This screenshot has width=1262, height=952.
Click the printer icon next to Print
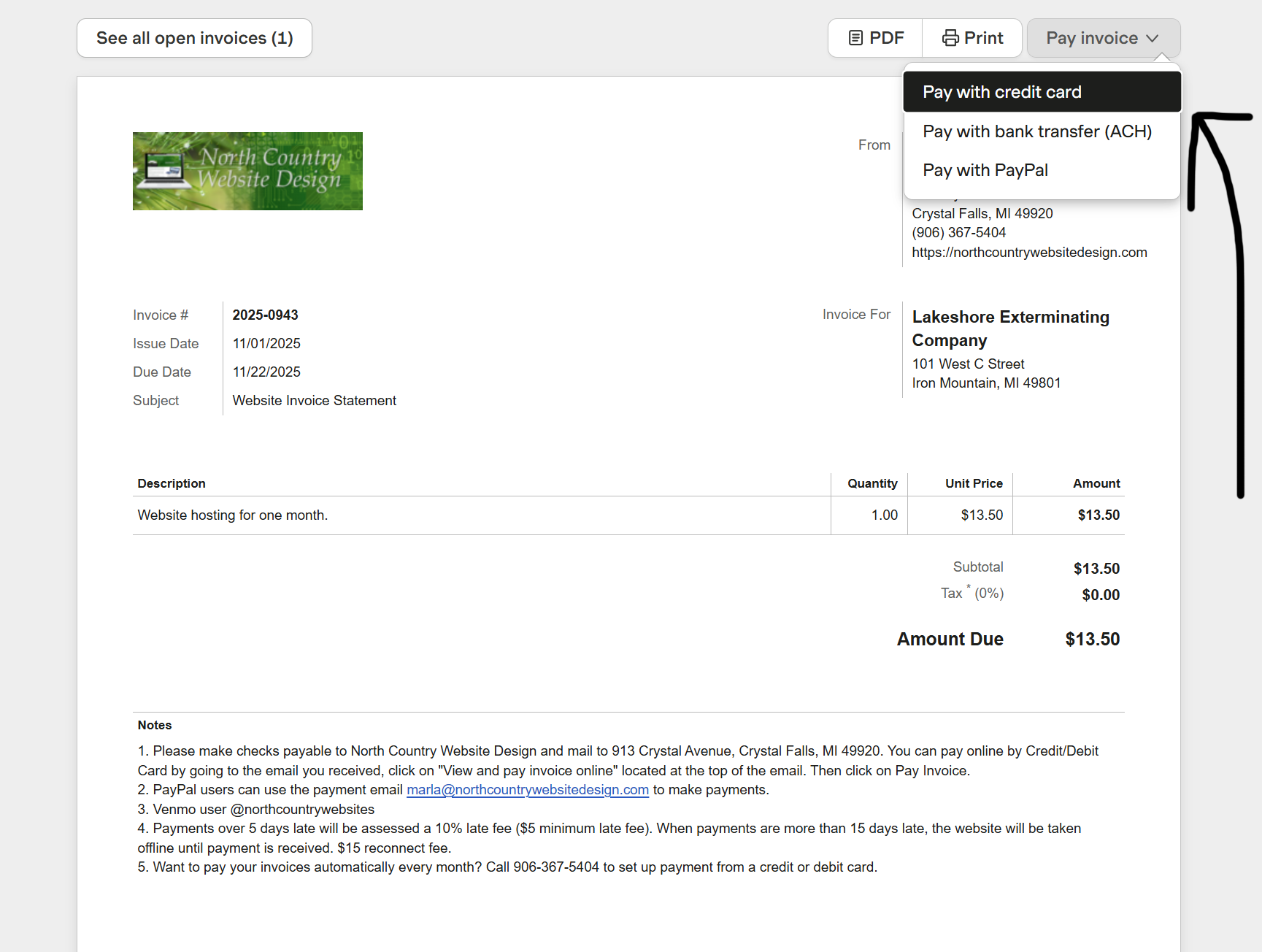950,37
